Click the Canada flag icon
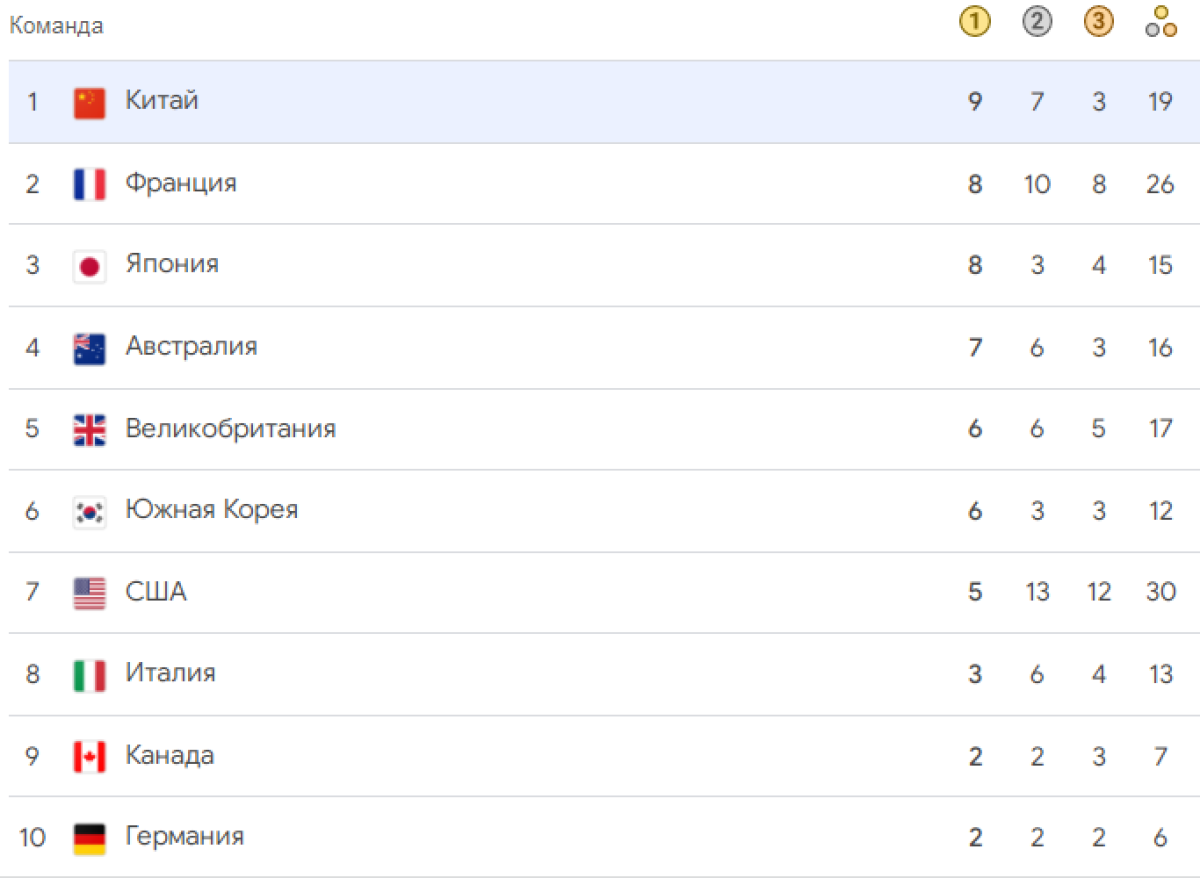This screenshot has width=1200, height=878. [90, 756]
